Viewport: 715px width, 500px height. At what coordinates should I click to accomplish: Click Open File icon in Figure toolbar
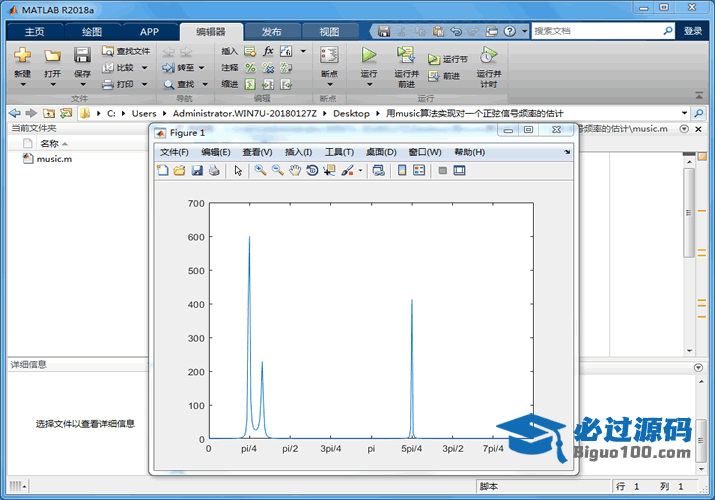pyautogui.click(x=180, y=170)
